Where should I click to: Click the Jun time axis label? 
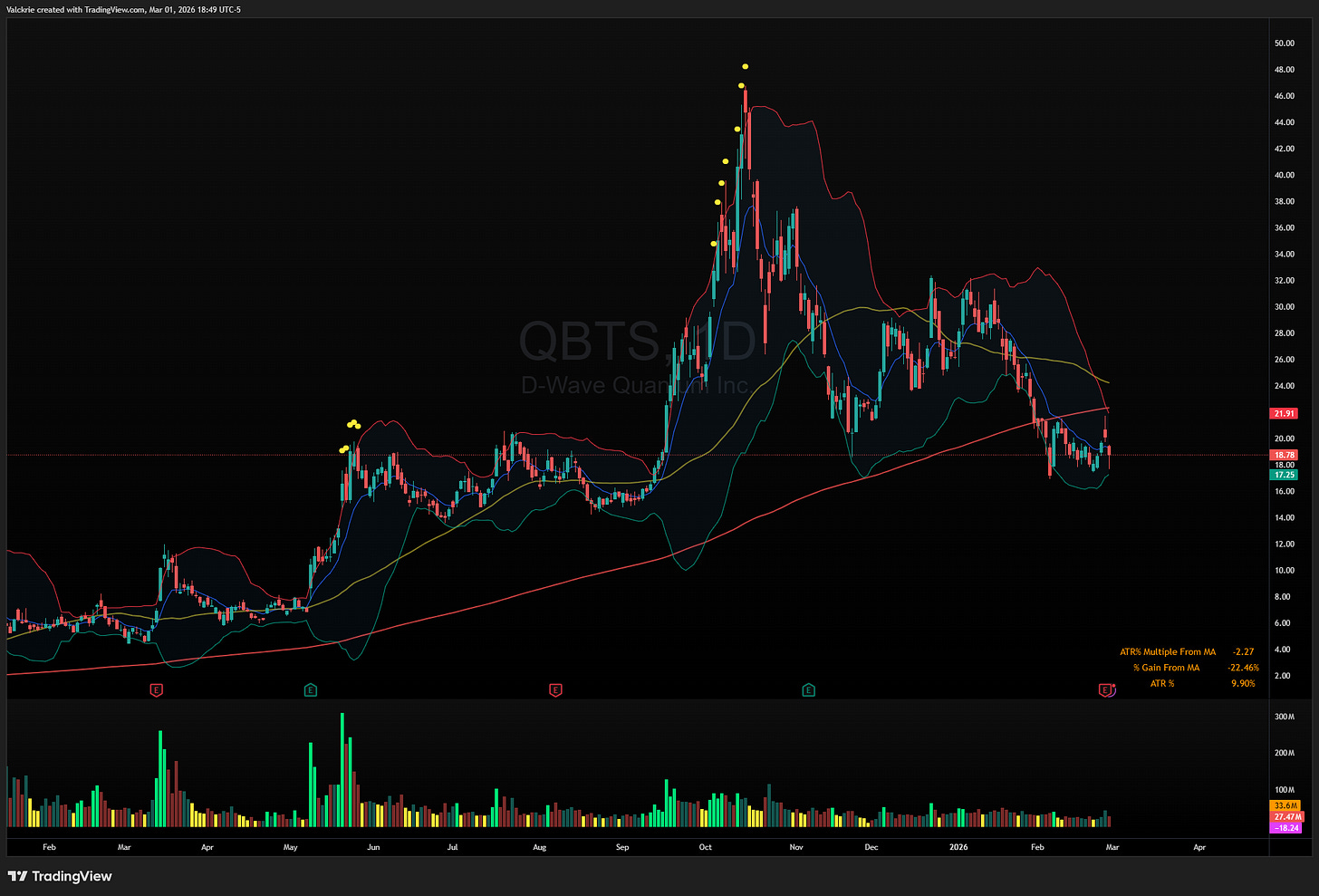point(372,847)
